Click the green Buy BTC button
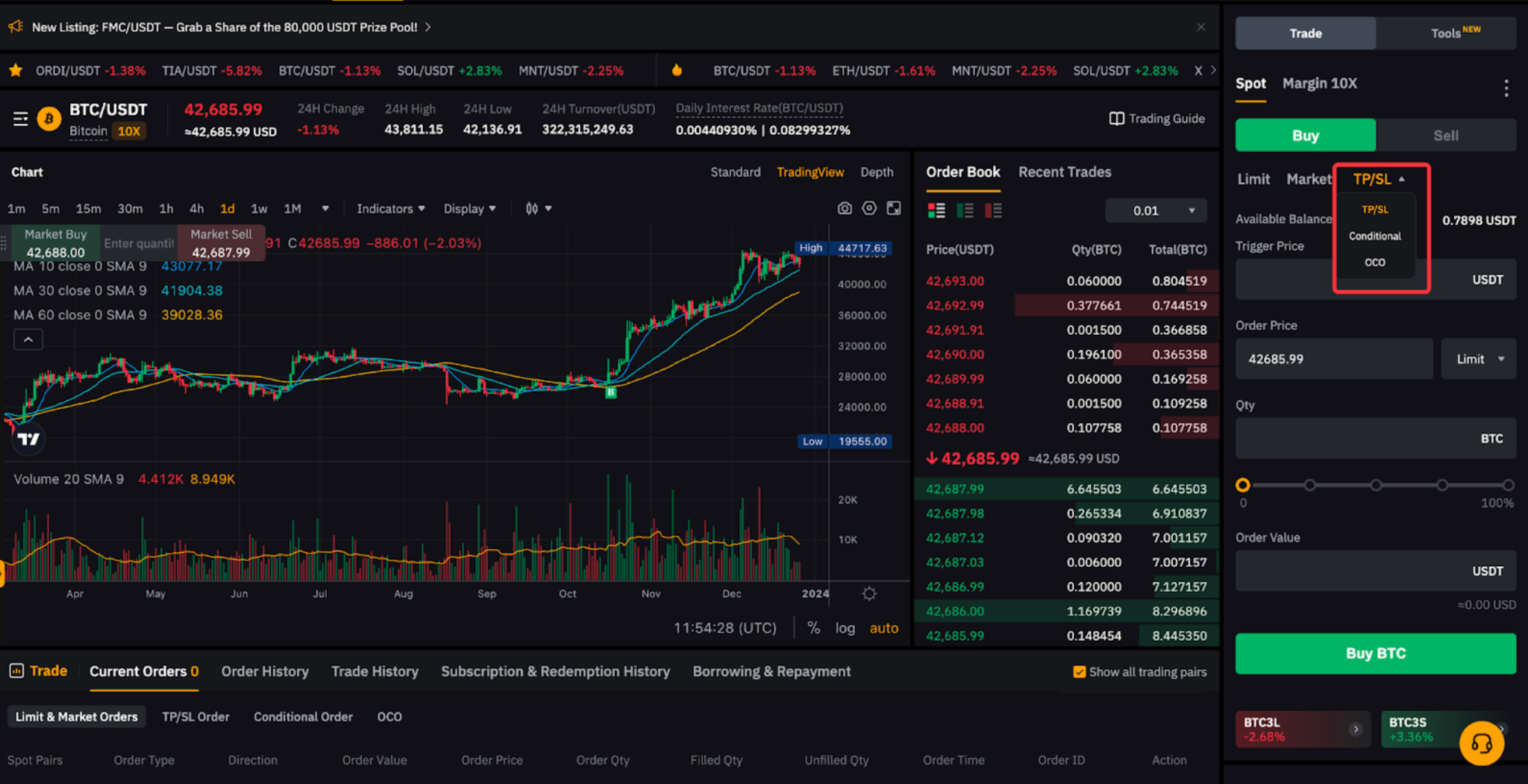 pos(1375,653)
